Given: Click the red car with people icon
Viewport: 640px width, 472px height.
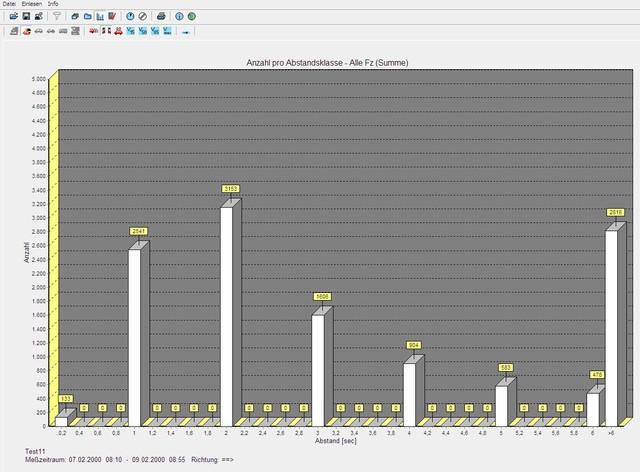Looking at the screenshot, I should point(118,31).
